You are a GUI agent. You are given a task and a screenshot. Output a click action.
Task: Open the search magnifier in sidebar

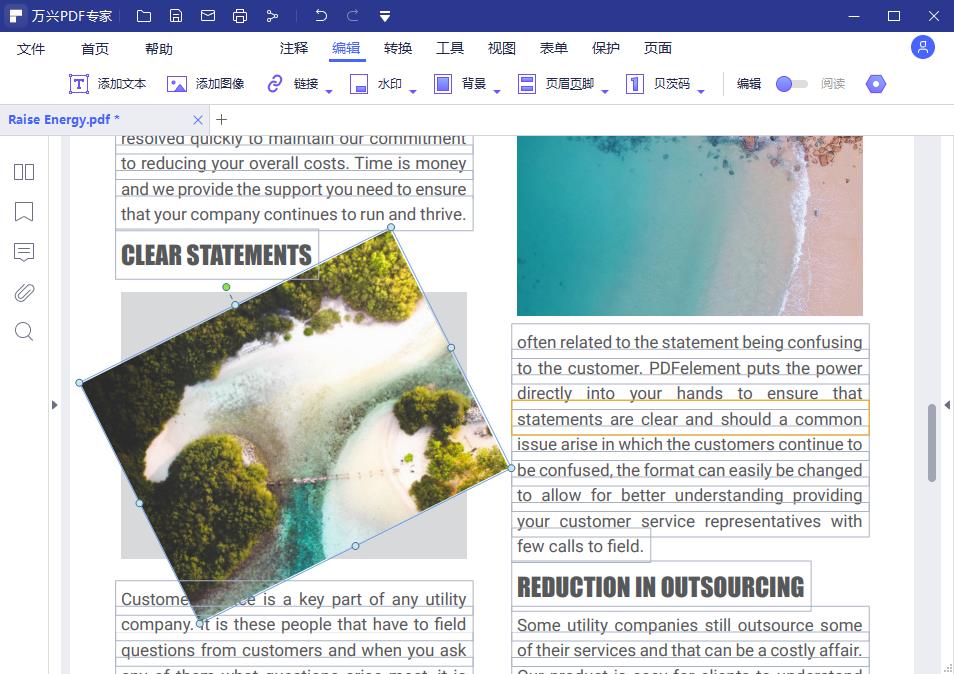click(x=24, y=332)
